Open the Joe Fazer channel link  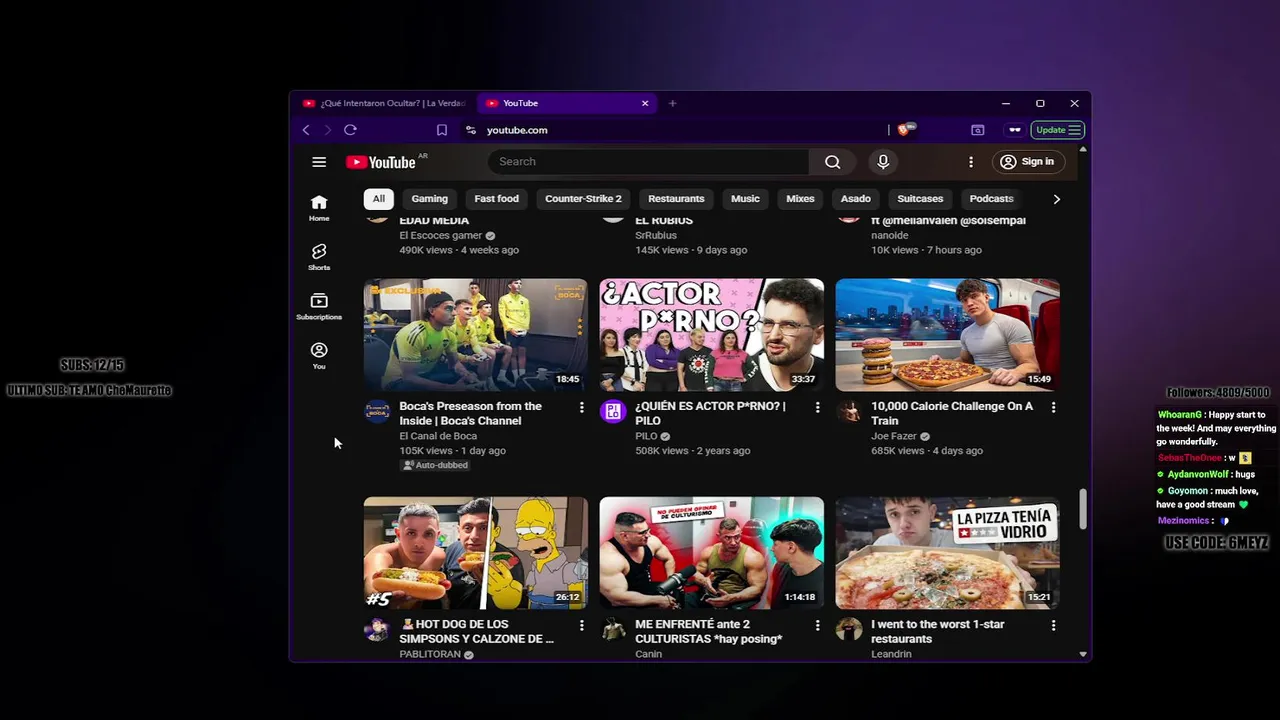[x=894, y=436]
